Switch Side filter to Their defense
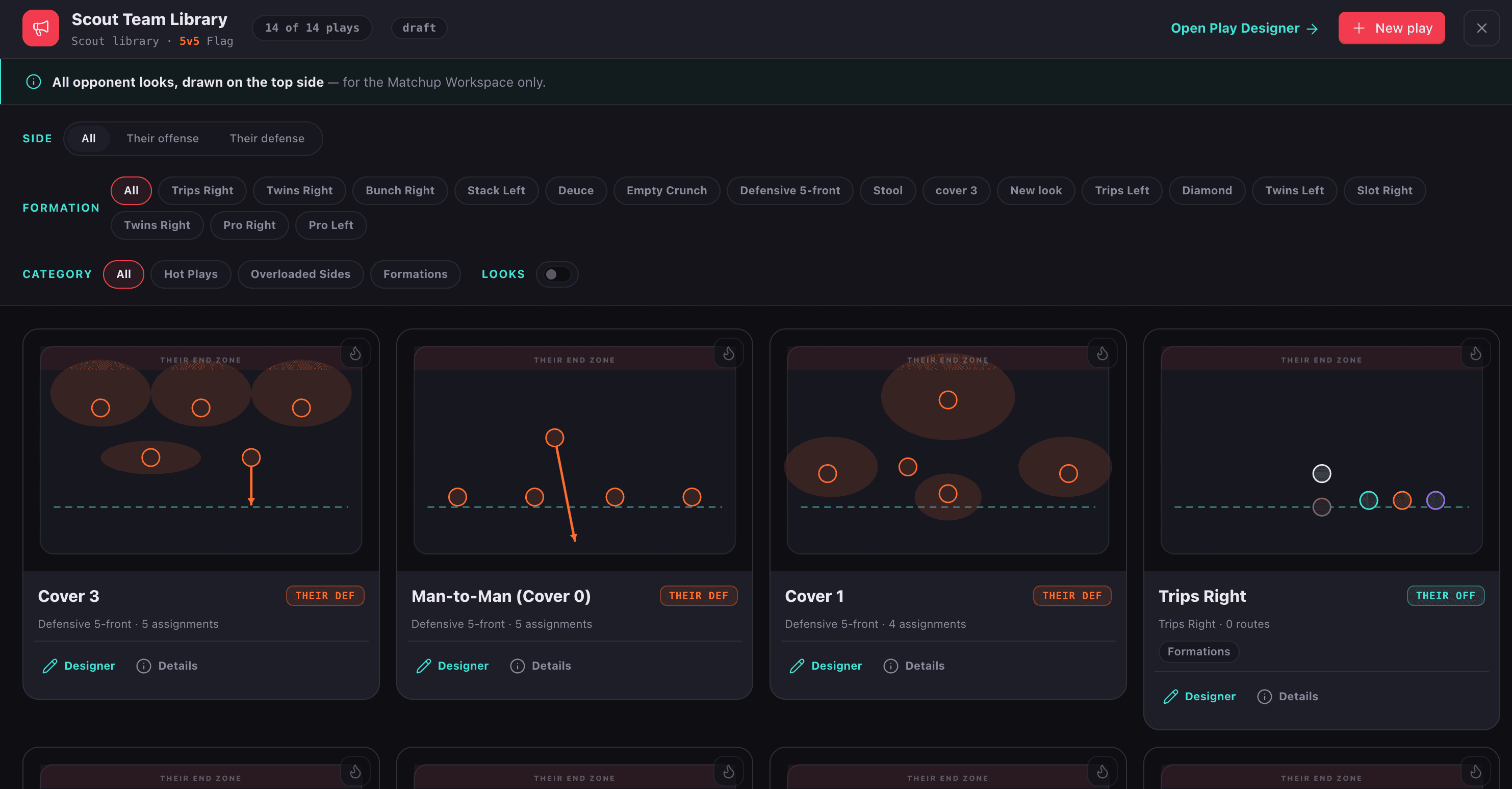1512x789 pixels. 267,139
